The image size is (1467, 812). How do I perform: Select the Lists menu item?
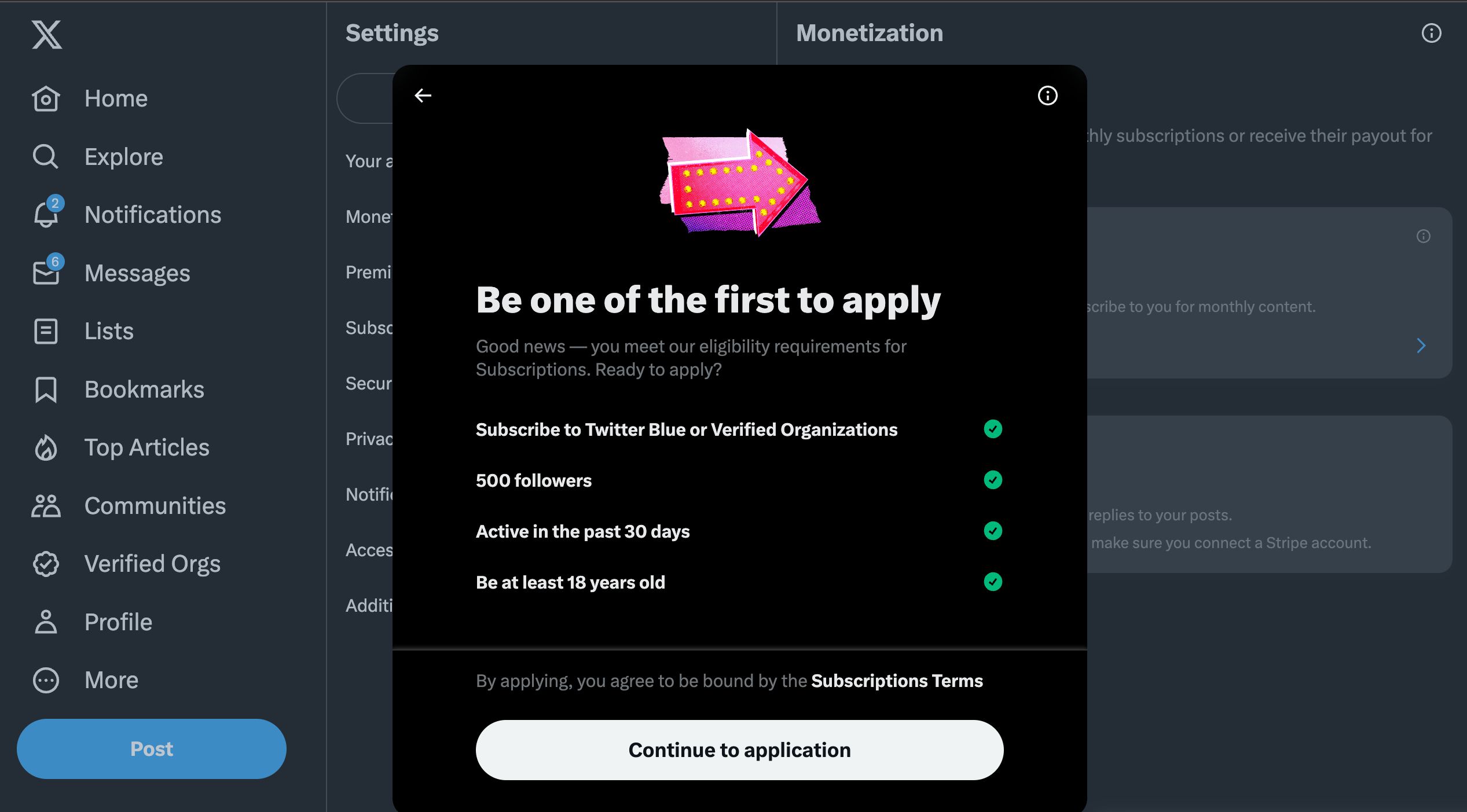(x=109, y=331)
